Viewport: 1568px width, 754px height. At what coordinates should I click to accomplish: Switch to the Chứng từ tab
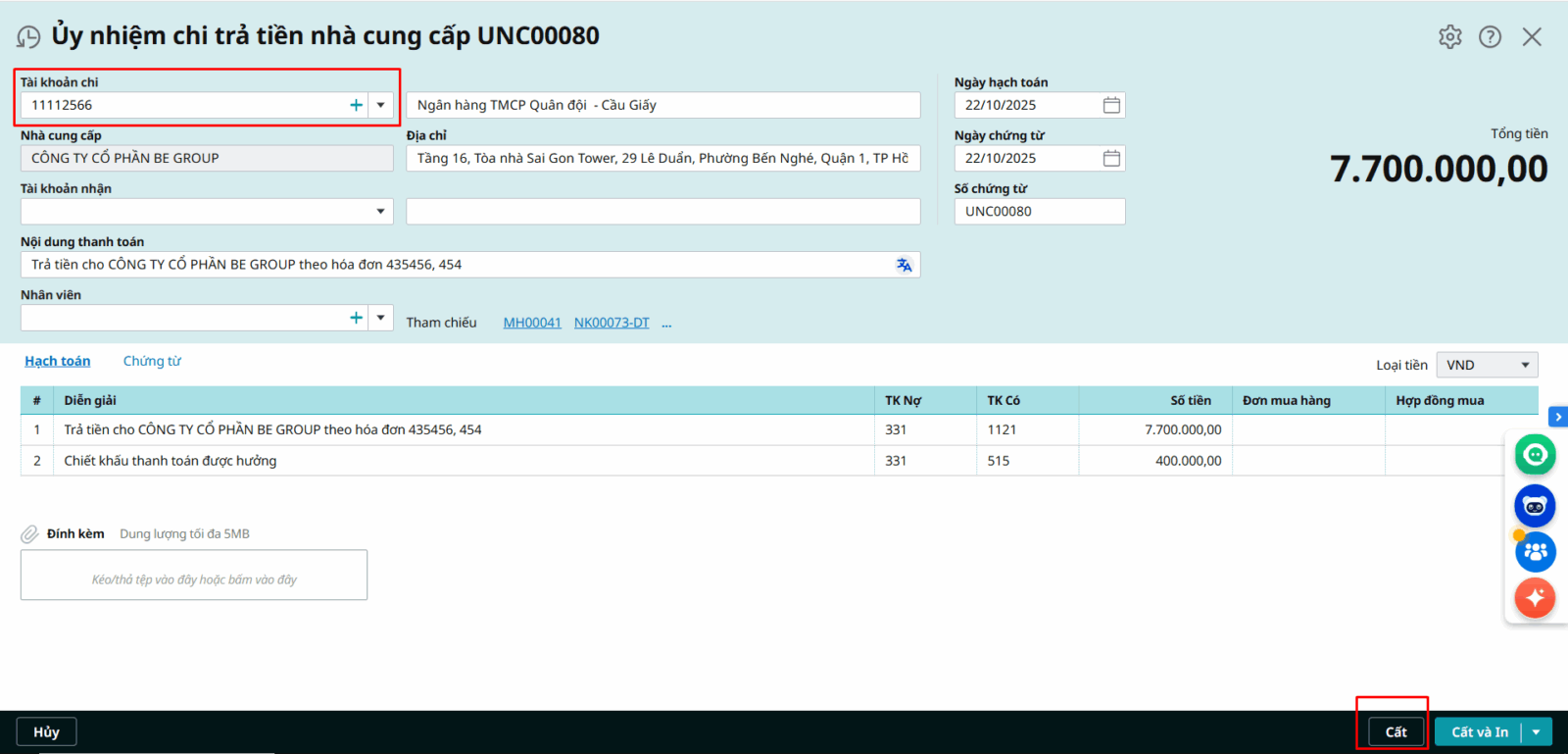tap(152, 361)
